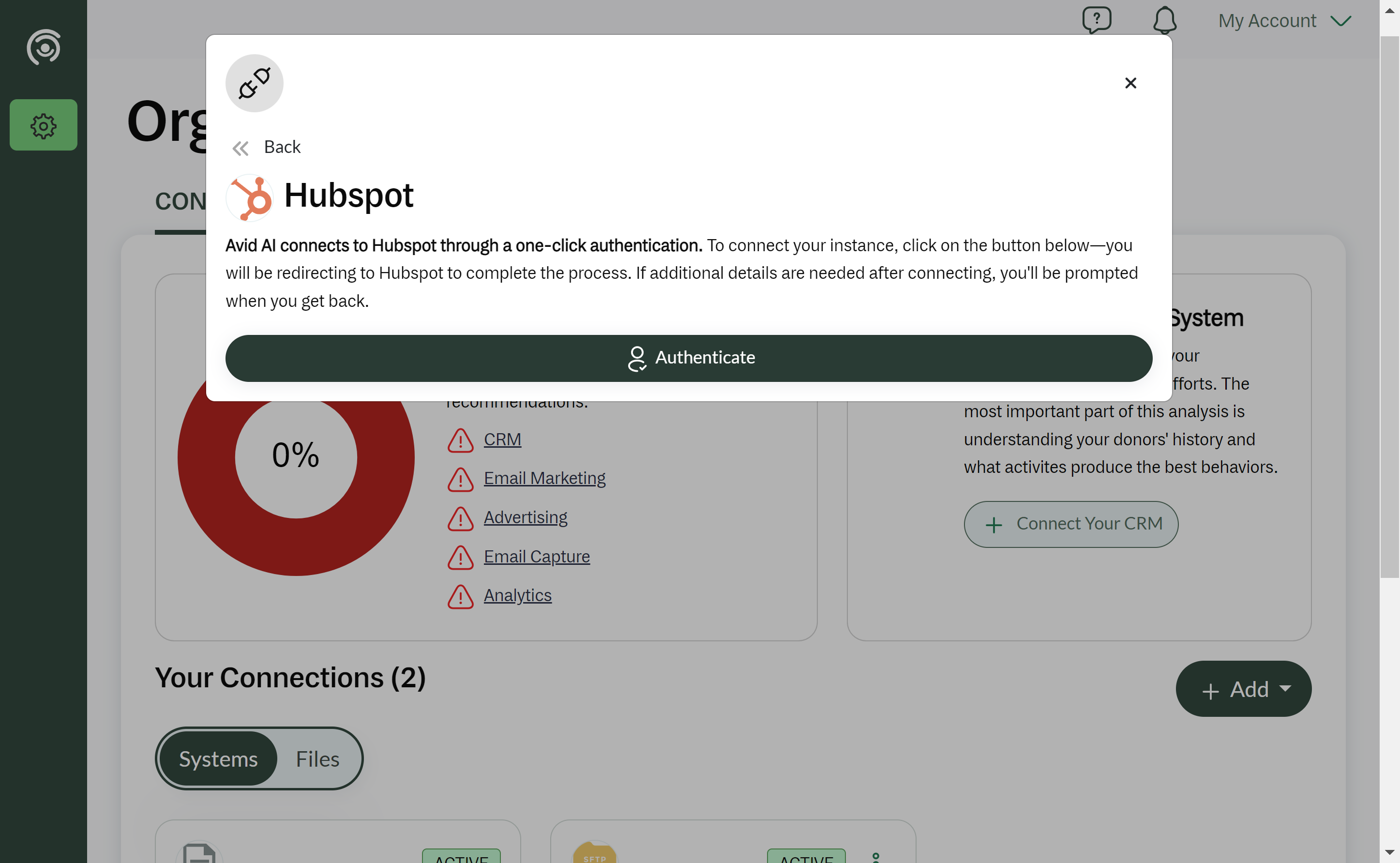Click the Hubspot logo
1400x863 pixels.
(x=249, y=197)
